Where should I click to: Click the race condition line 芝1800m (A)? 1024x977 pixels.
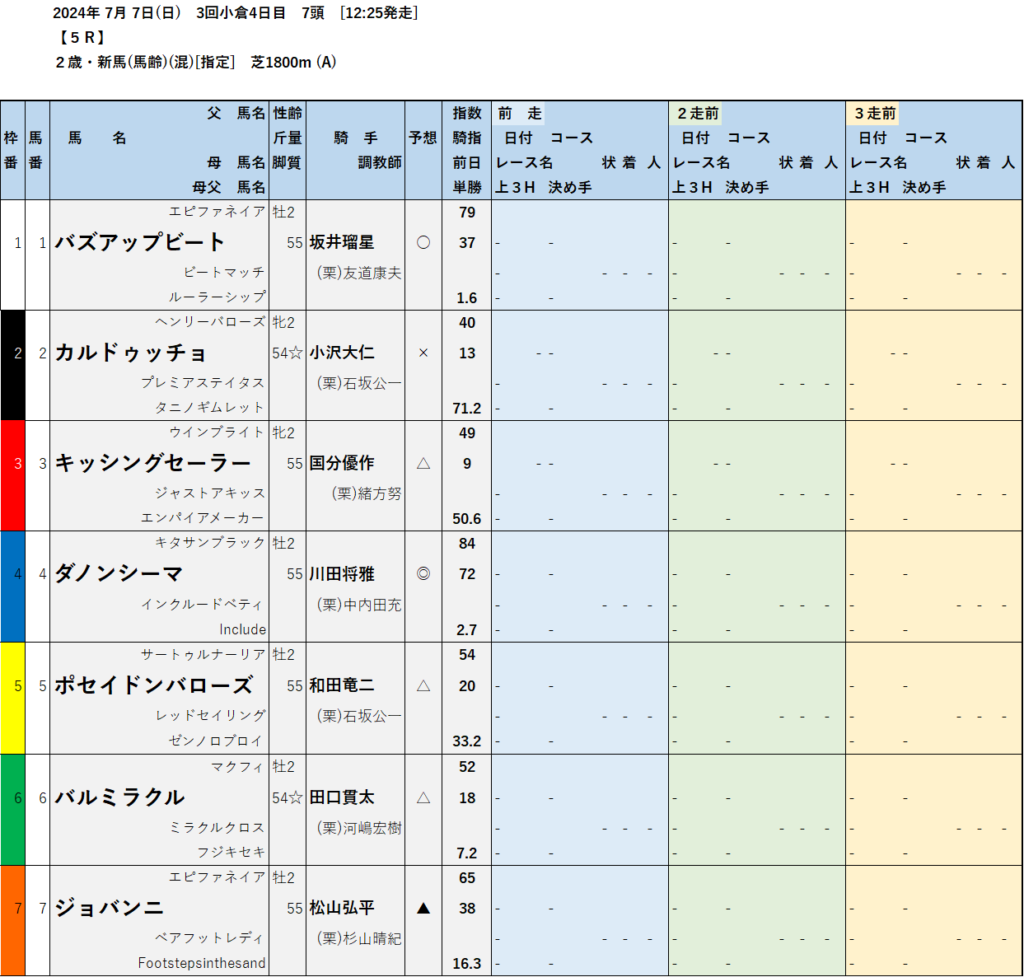click(294, 62)
